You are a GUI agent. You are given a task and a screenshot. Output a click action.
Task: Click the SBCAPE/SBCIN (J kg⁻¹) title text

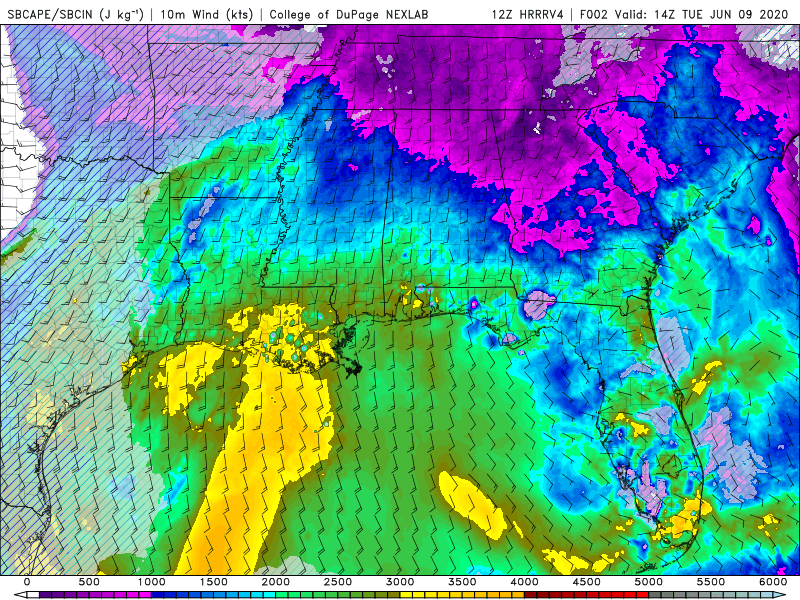[76, 14]
